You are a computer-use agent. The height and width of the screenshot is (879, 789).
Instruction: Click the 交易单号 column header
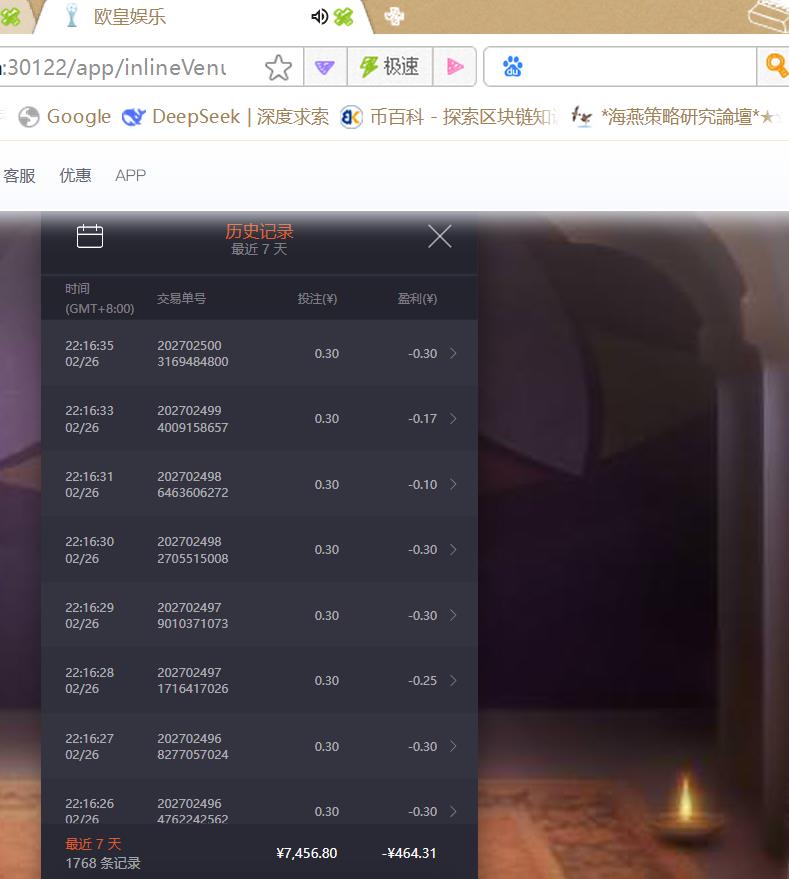181,298
